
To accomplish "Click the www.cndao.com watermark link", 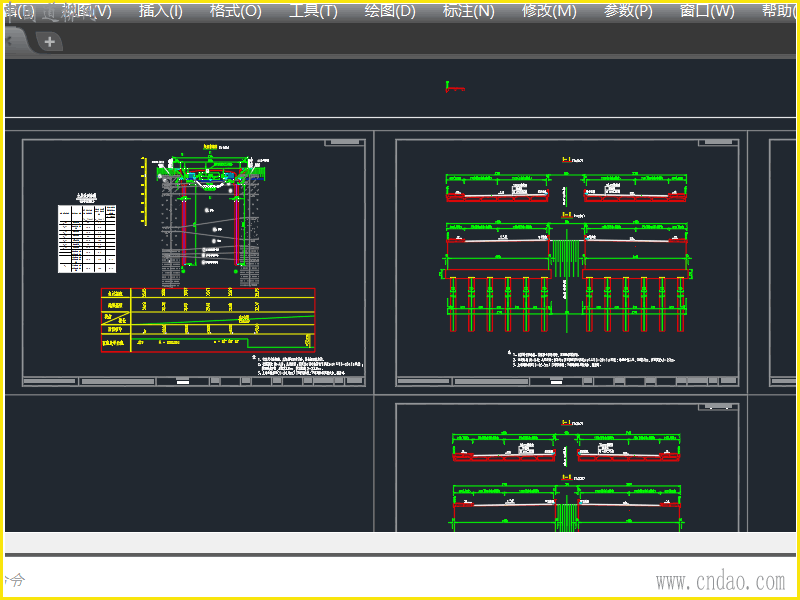I will (x=720, y=581).
